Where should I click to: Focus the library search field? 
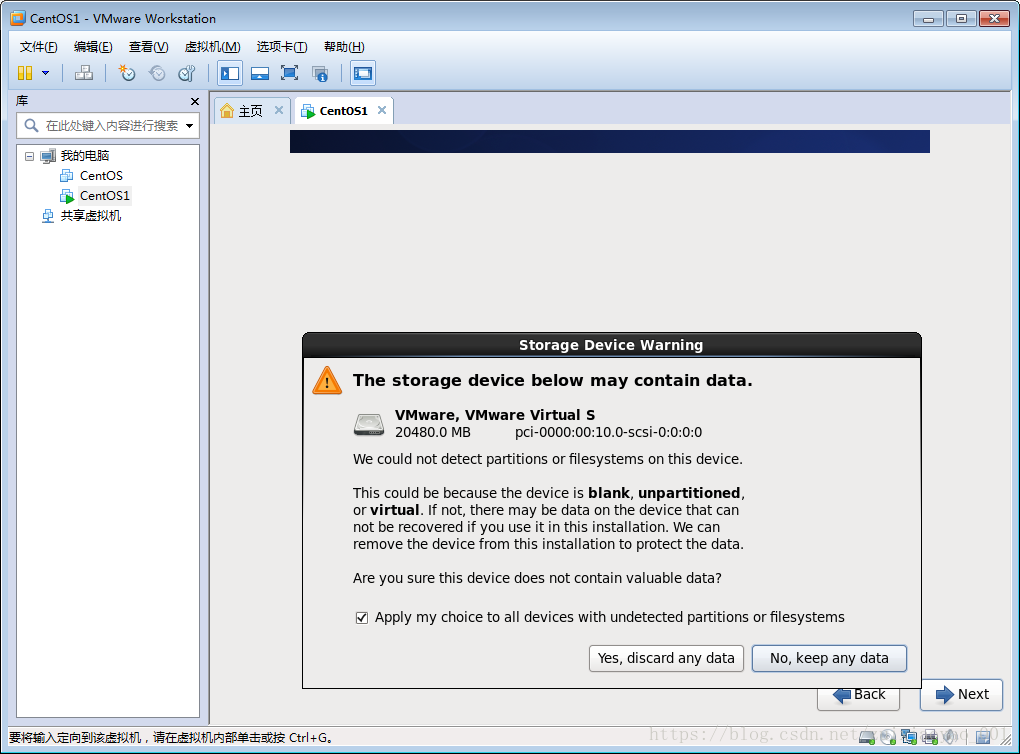point(107,126)
